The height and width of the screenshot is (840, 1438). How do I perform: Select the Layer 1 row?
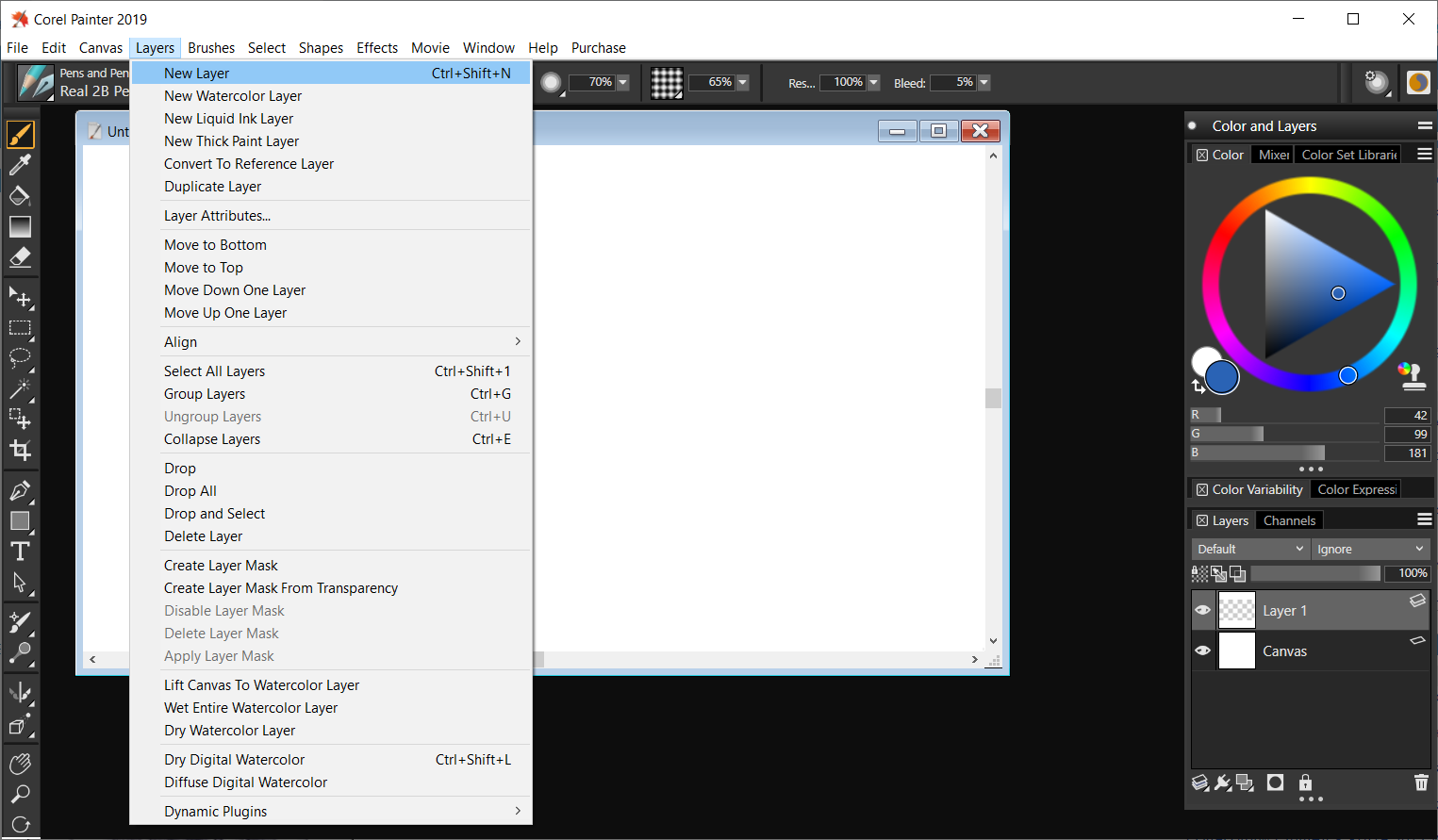click(1311, 611)
